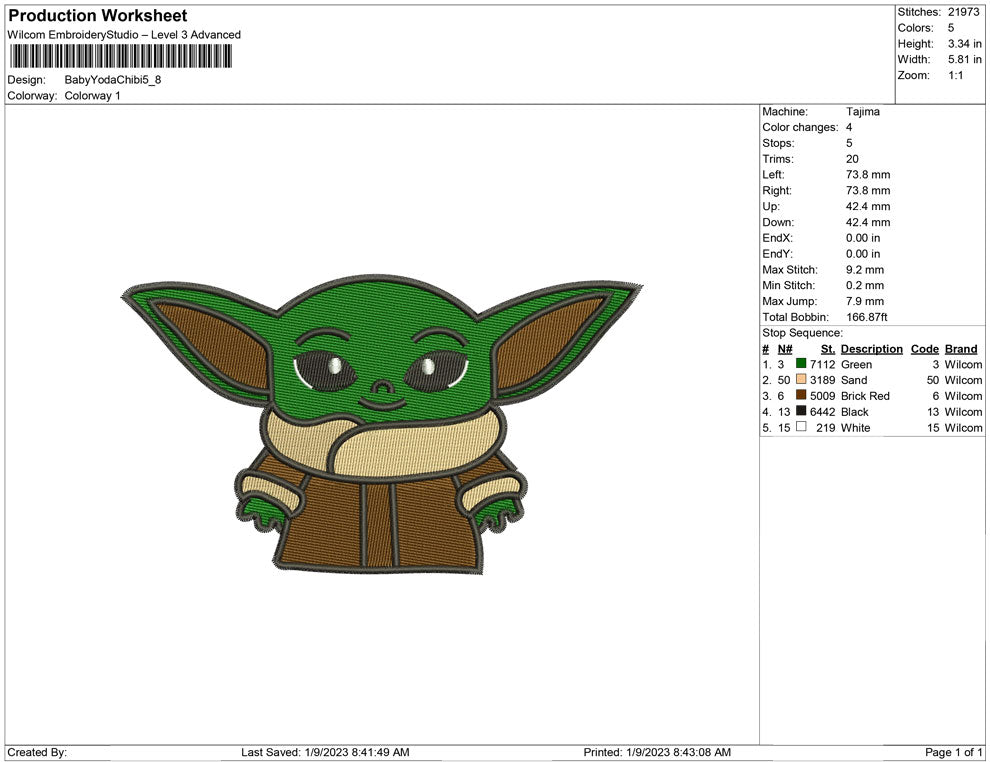
Task: Select the St. column header
Action: point(827,349)
